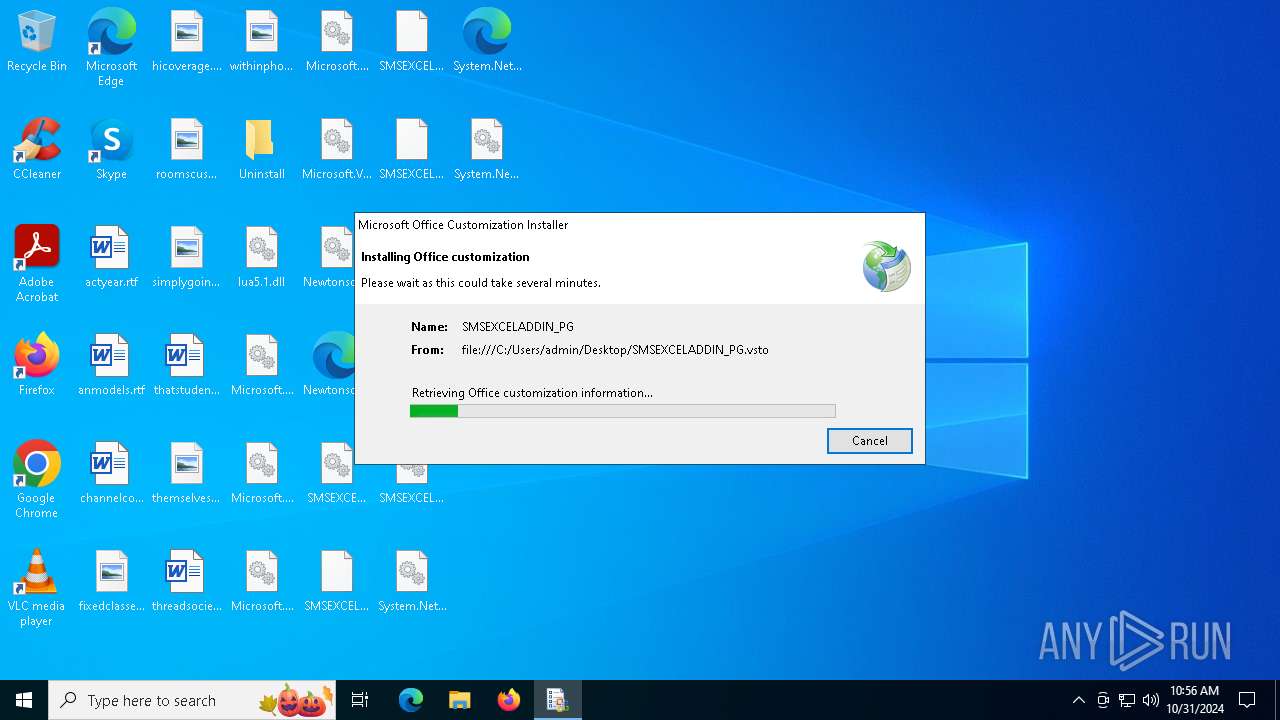Select the lua5.1.dll file icon
Screen dimensions: 1280x720
click(x=261, y=258)
